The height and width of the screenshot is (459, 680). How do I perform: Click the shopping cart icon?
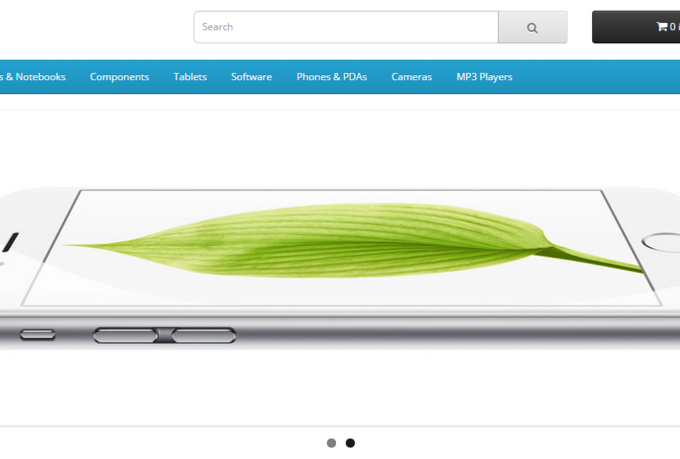[662, 26]
